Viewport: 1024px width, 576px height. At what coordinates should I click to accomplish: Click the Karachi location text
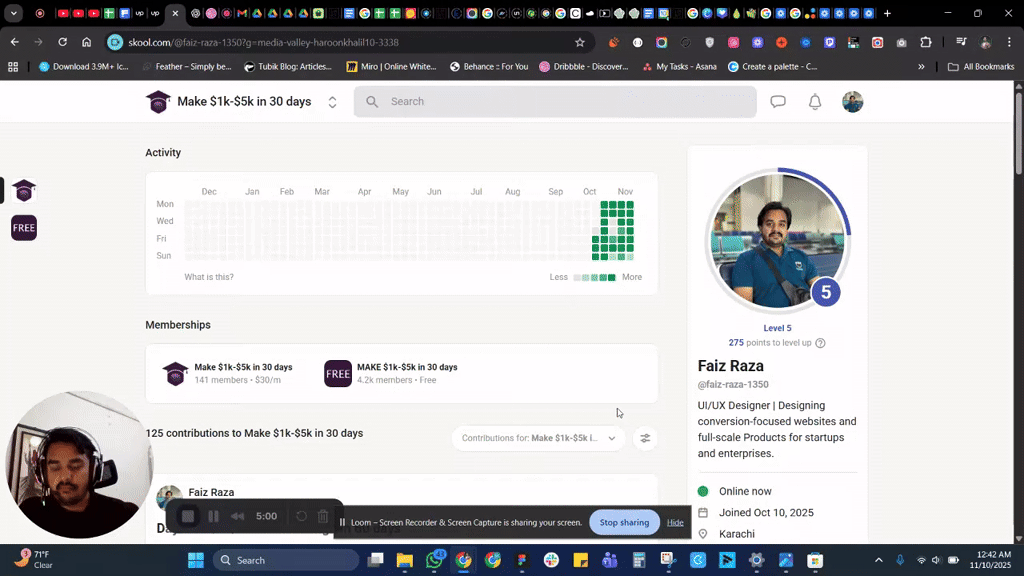737,534
